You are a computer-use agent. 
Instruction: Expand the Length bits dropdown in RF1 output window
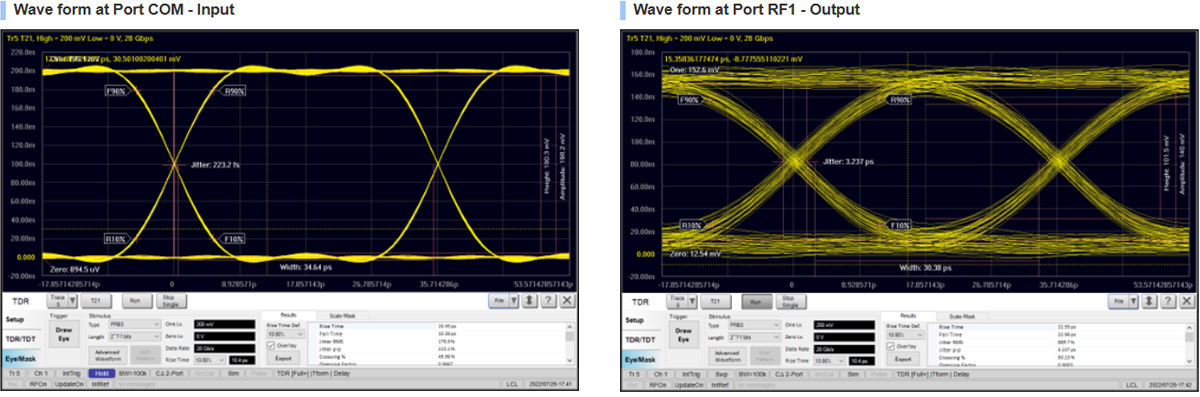(x=753, y=337)
